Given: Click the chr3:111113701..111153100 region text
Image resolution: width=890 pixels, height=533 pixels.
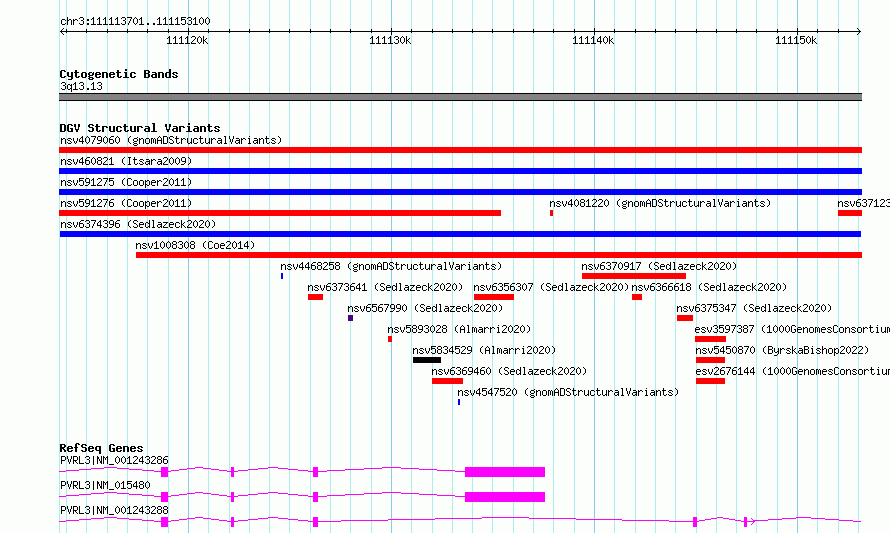Looking at the screenshot, I should (135, 22).
